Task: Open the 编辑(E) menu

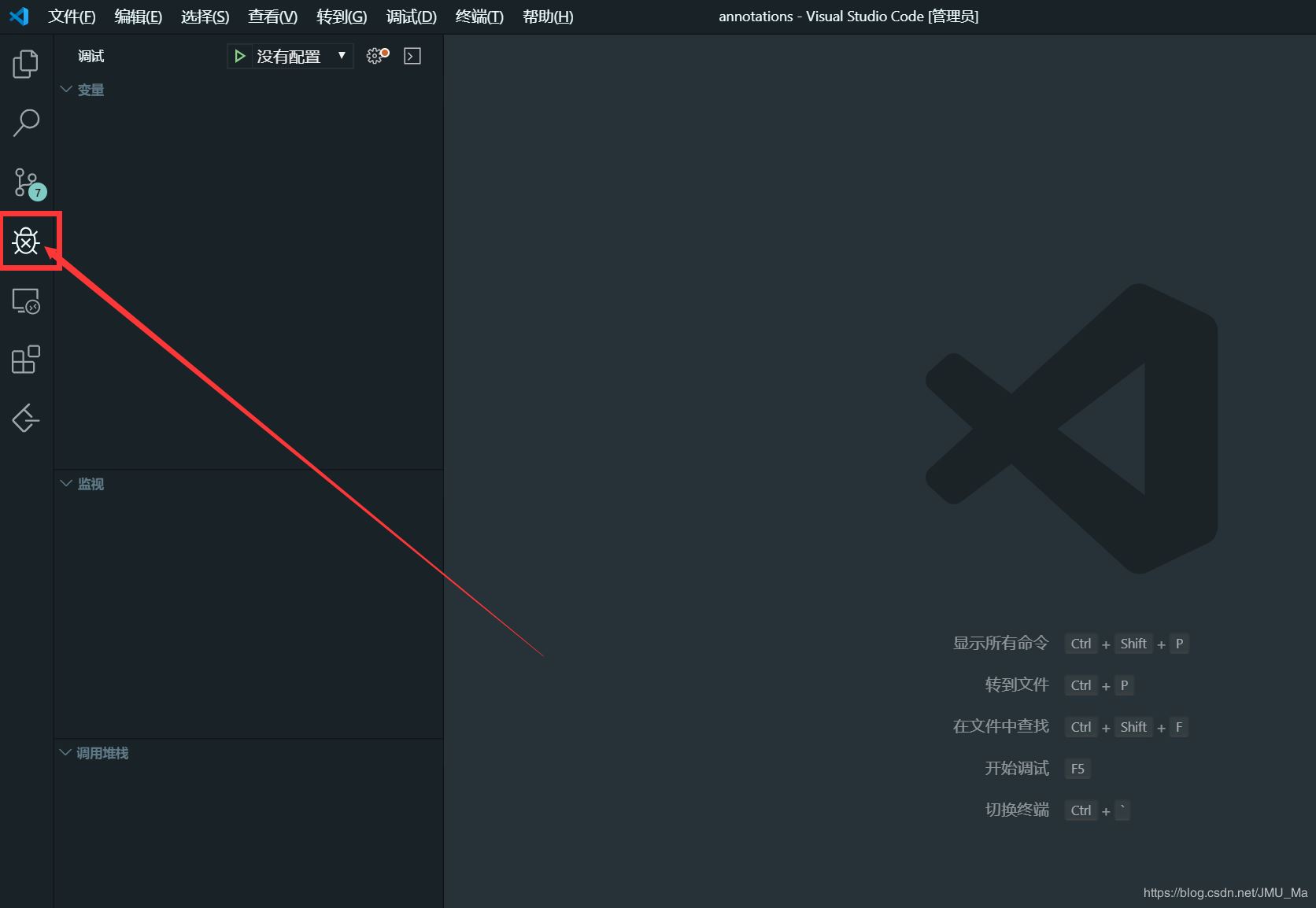Action: tap(139, 17)
